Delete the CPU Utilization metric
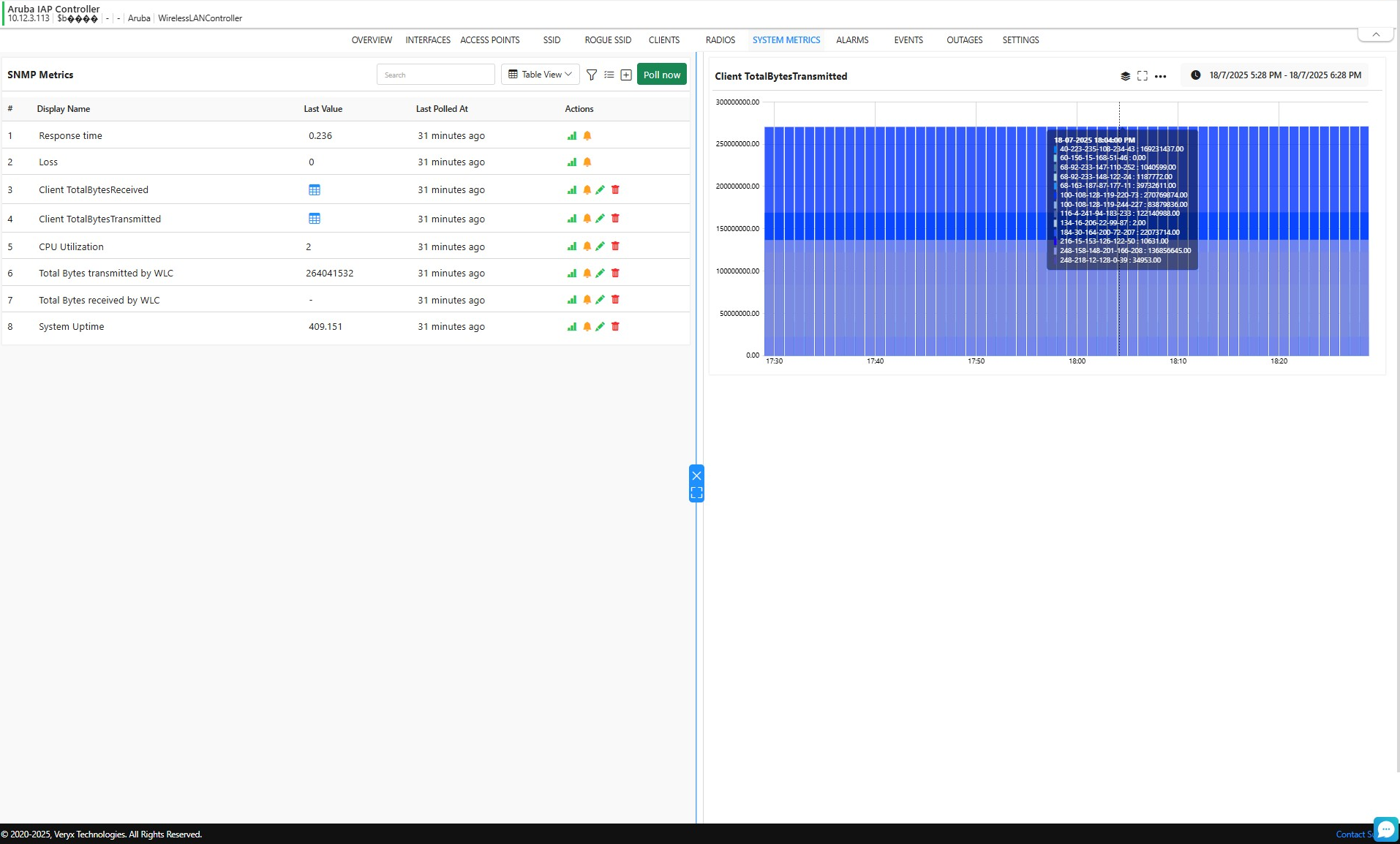 click(615, 246)
